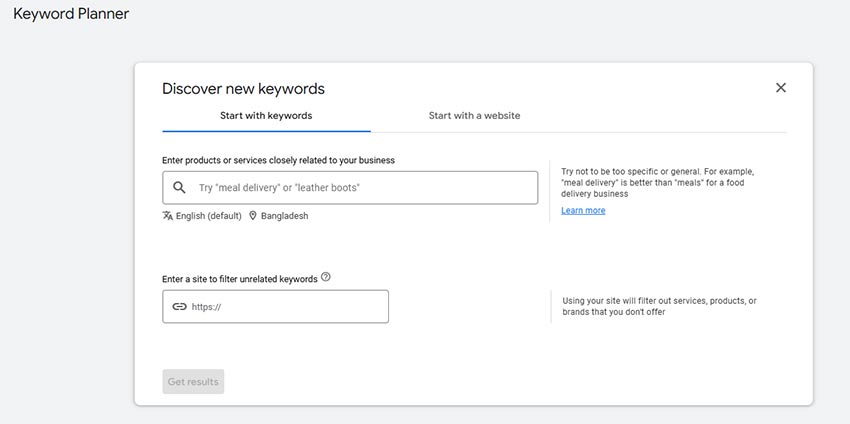The height and width of the screenshot is (424, 850).
Task: Change the English (default) language setting
Action: [x=209, y=216]
